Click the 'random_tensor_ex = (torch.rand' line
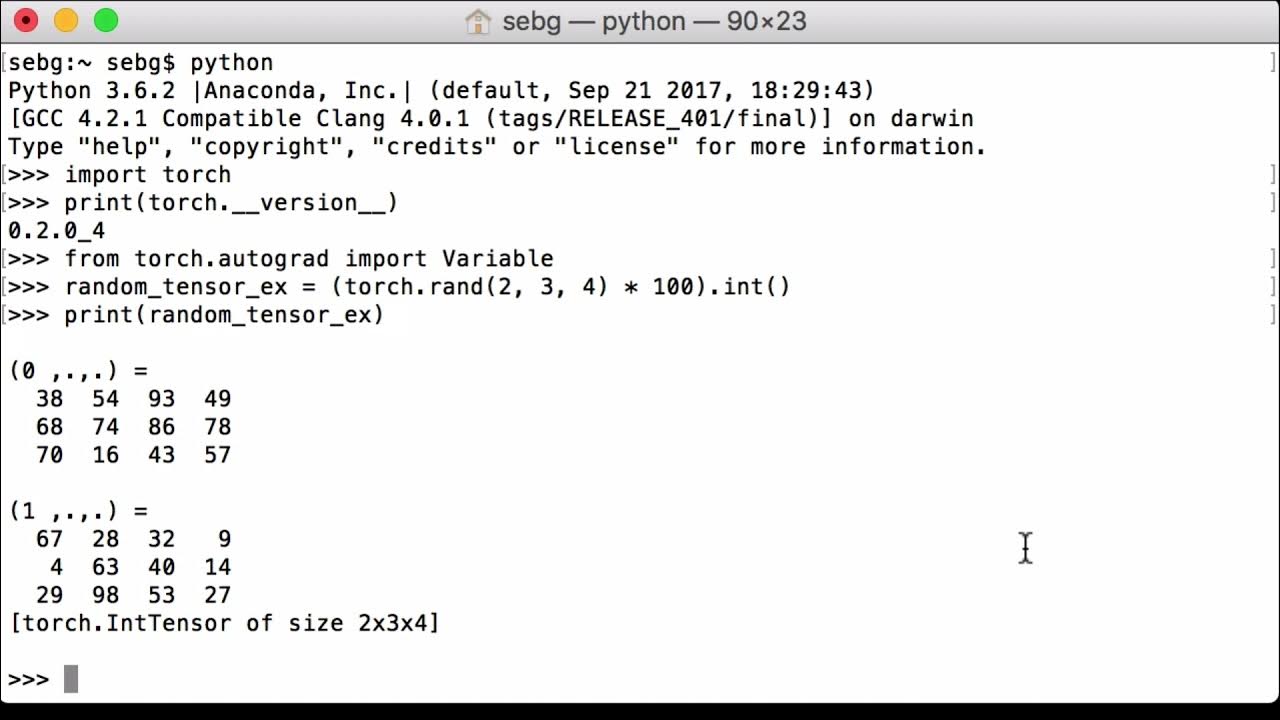Image resolution: width=1280 pixels, height=720 pixels. [x=427, y=287]
